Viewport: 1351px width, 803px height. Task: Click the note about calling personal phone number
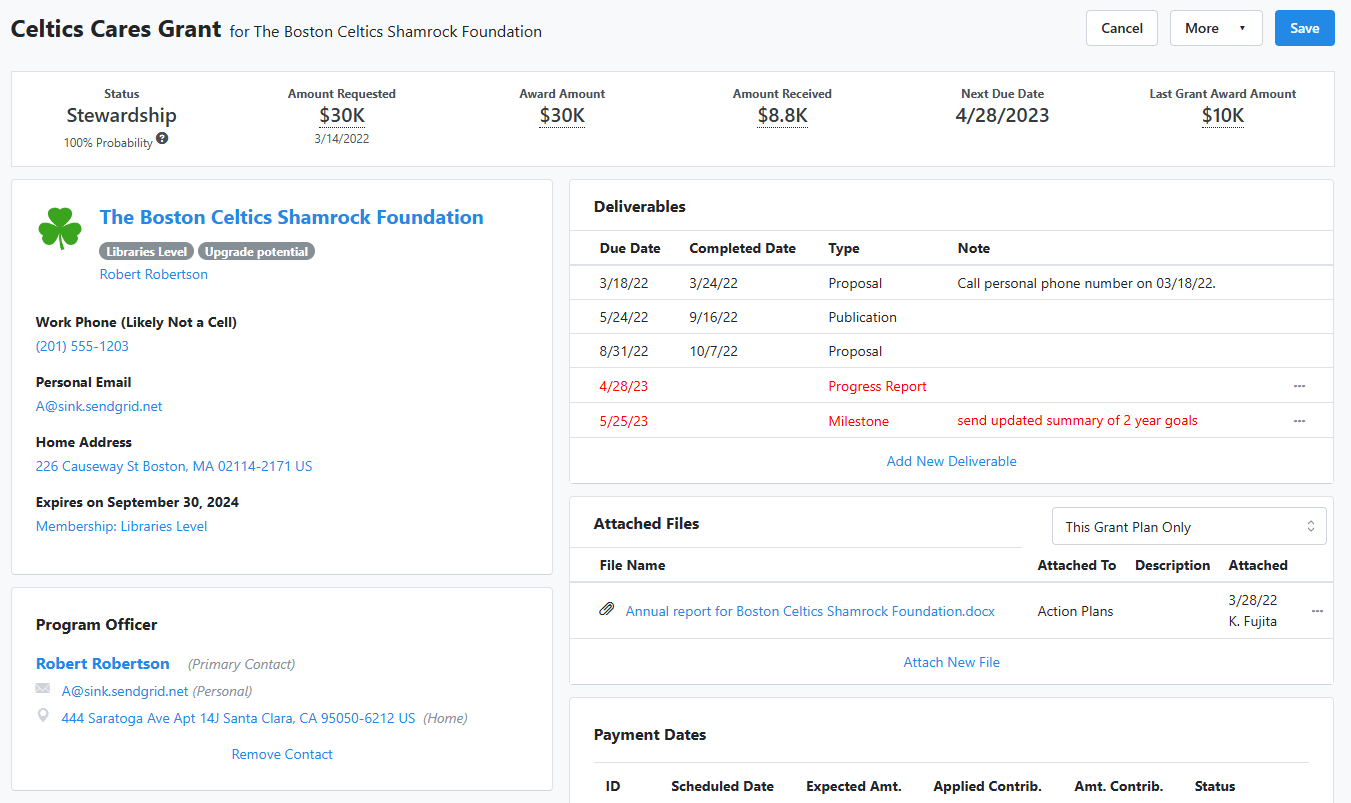coord(1086,283)
